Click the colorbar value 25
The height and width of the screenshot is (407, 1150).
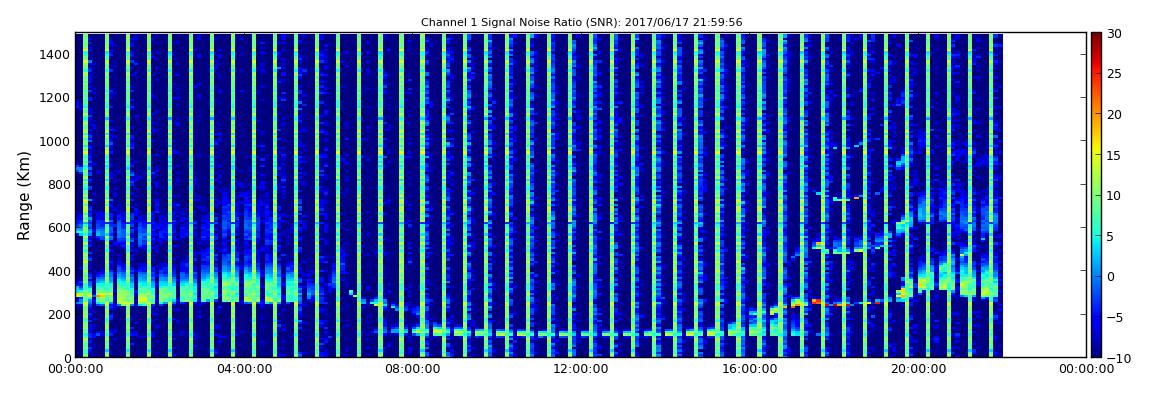[x=1114, y=73]
